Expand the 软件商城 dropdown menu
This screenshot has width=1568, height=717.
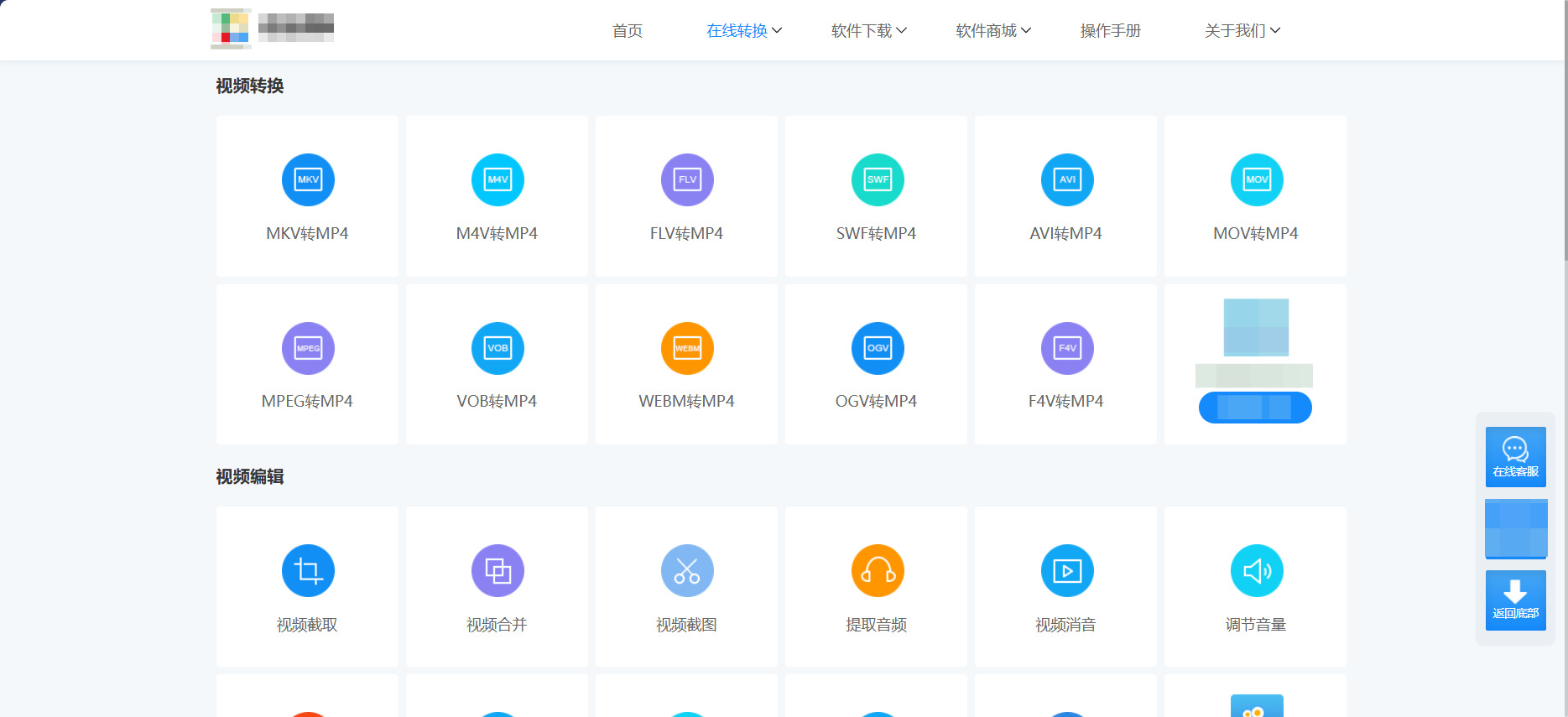coord(993,31)
